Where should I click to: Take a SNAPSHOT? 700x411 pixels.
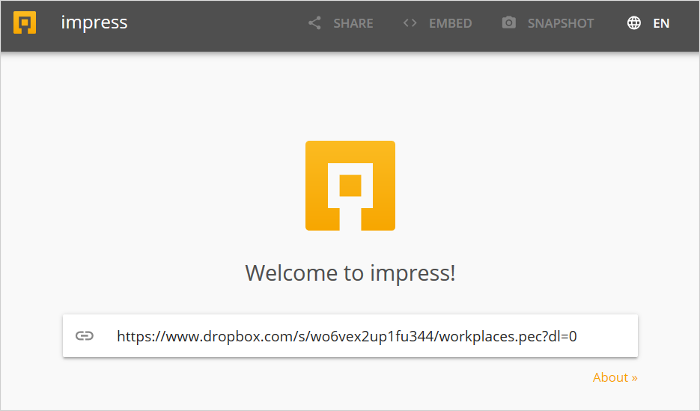pyautogui.click(x=561, y=24)
